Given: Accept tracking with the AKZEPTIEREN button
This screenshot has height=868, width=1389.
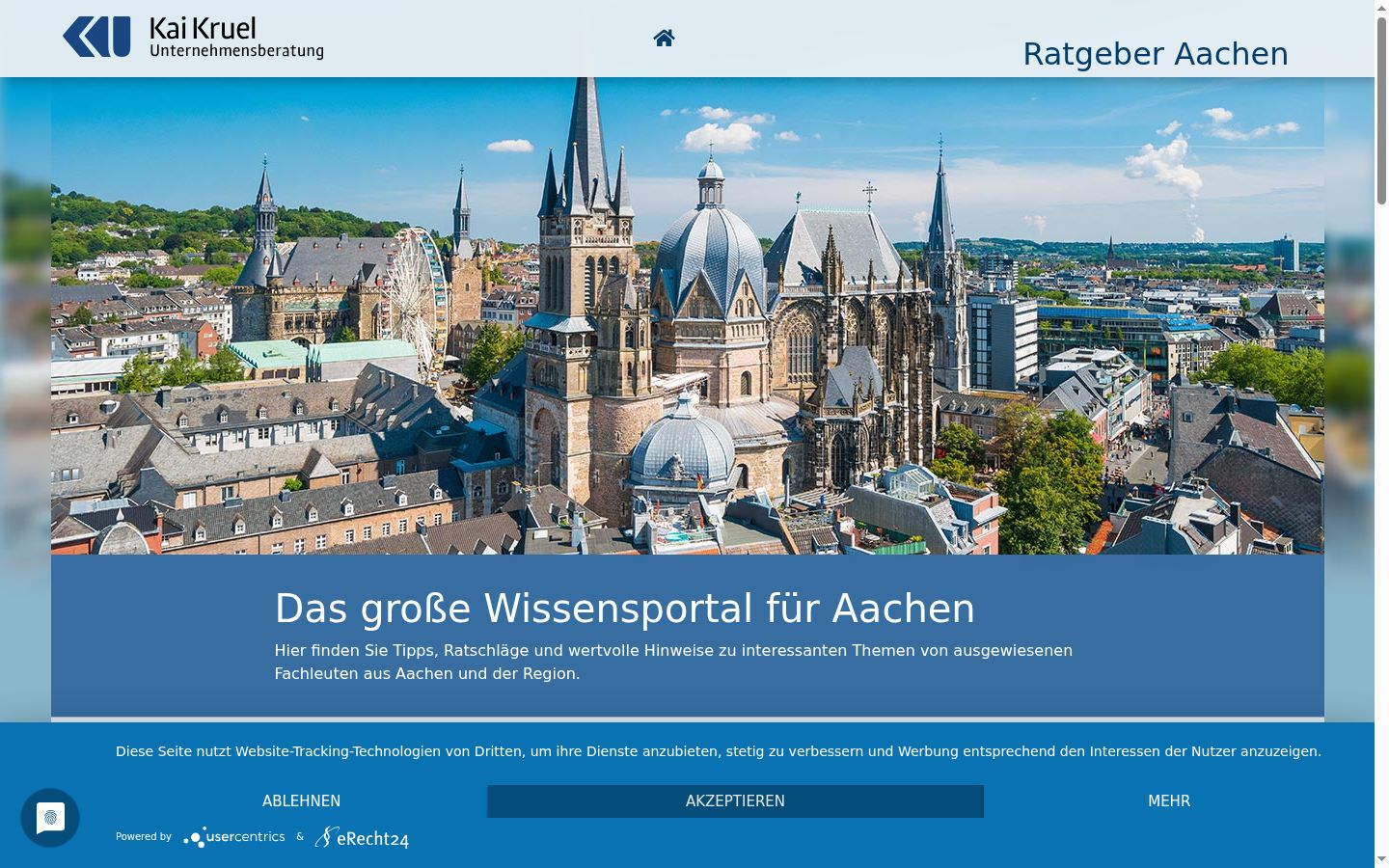Looking at the screenshot, I should point(735,801).
